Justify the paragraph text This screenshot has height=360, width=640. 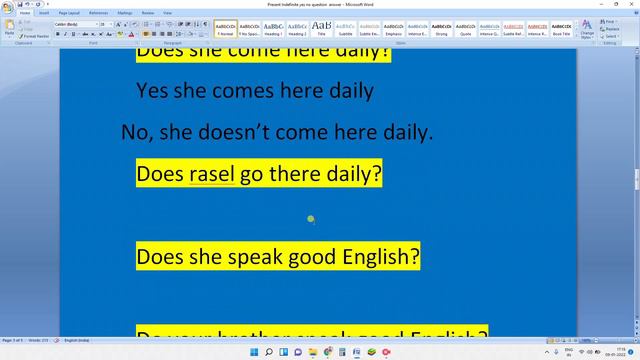pos(170,34)
